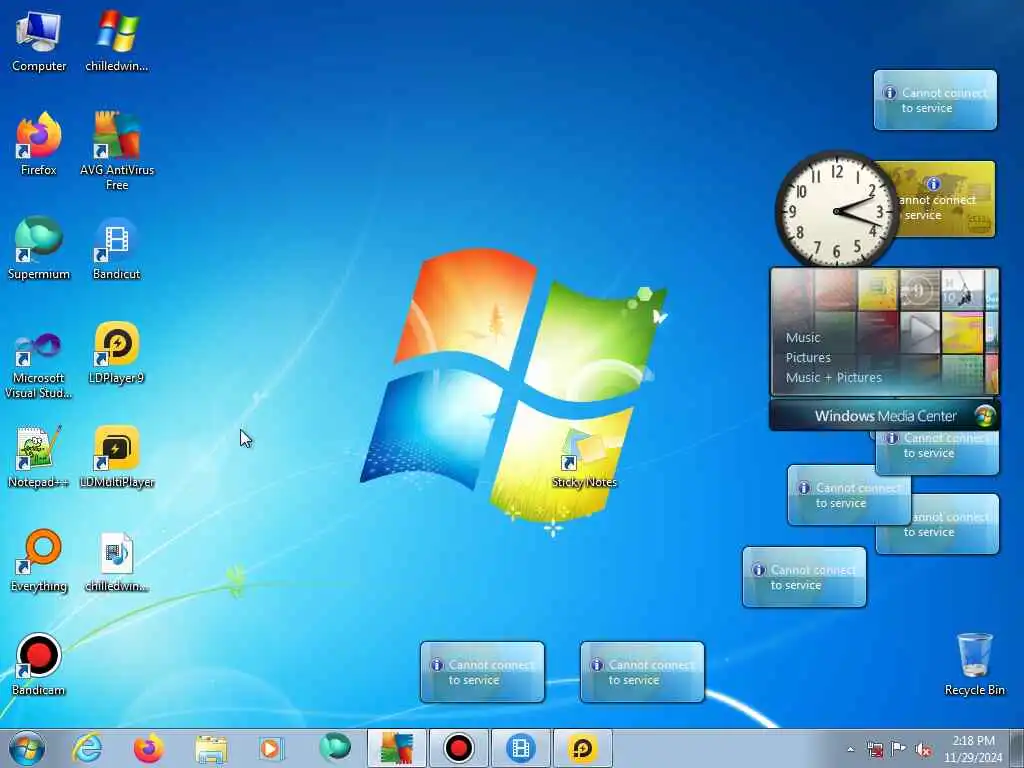The image size is (1024, 768).
Task: Switch to Bandicam taskbar button
Action: 458,748
